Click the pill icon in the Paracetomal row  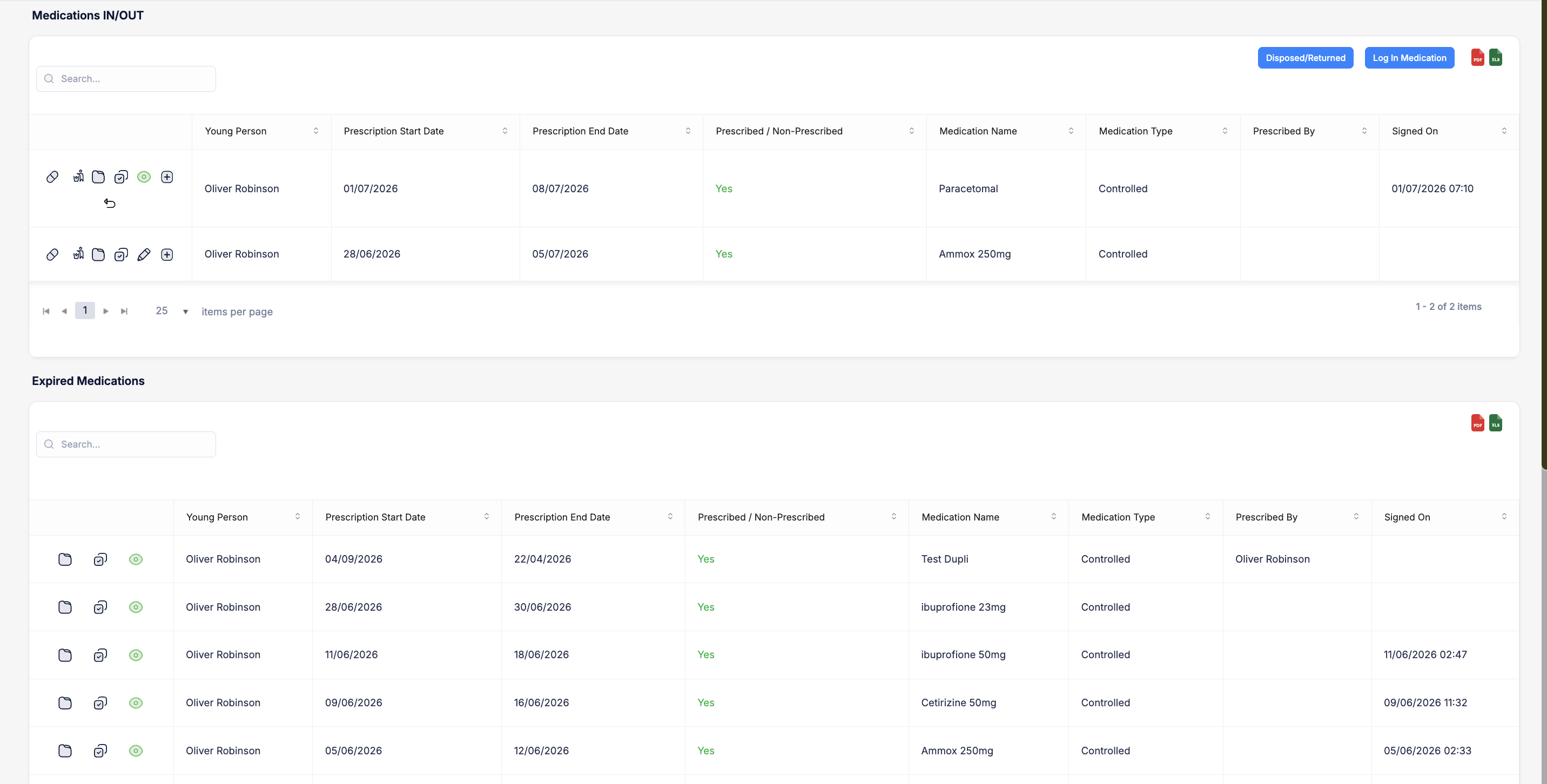[52, 177]
